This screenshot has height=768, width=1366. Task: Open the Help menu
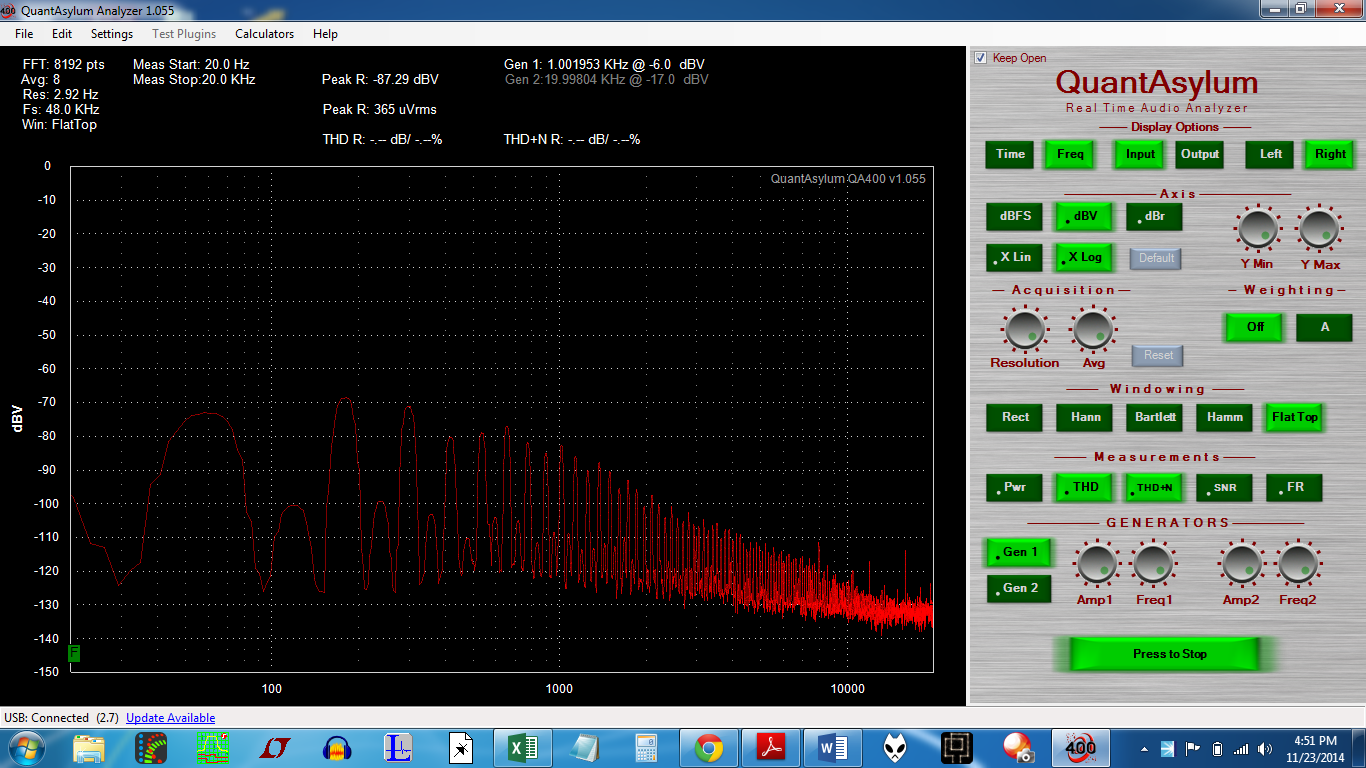coord(325,34)
